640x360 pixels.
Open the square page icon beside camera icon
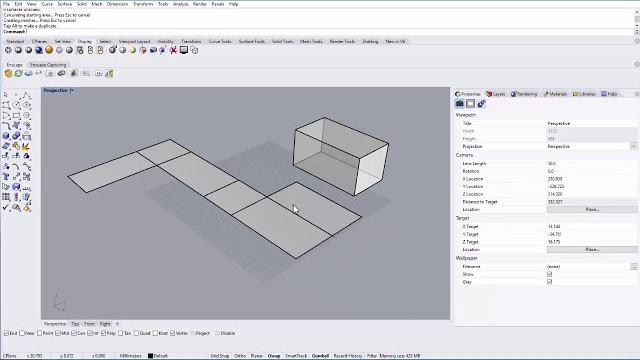[471, 104]
